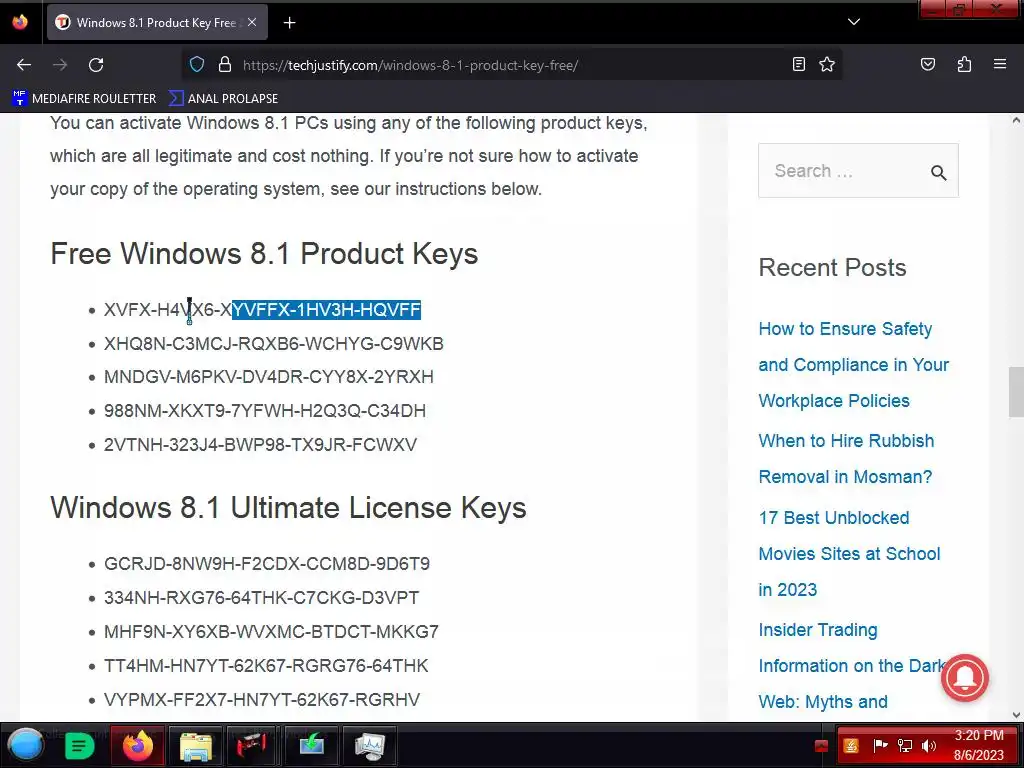Click the forward navigation arrow
The height and width of the screenshot is (768, 1024).
tap(60, 65)
